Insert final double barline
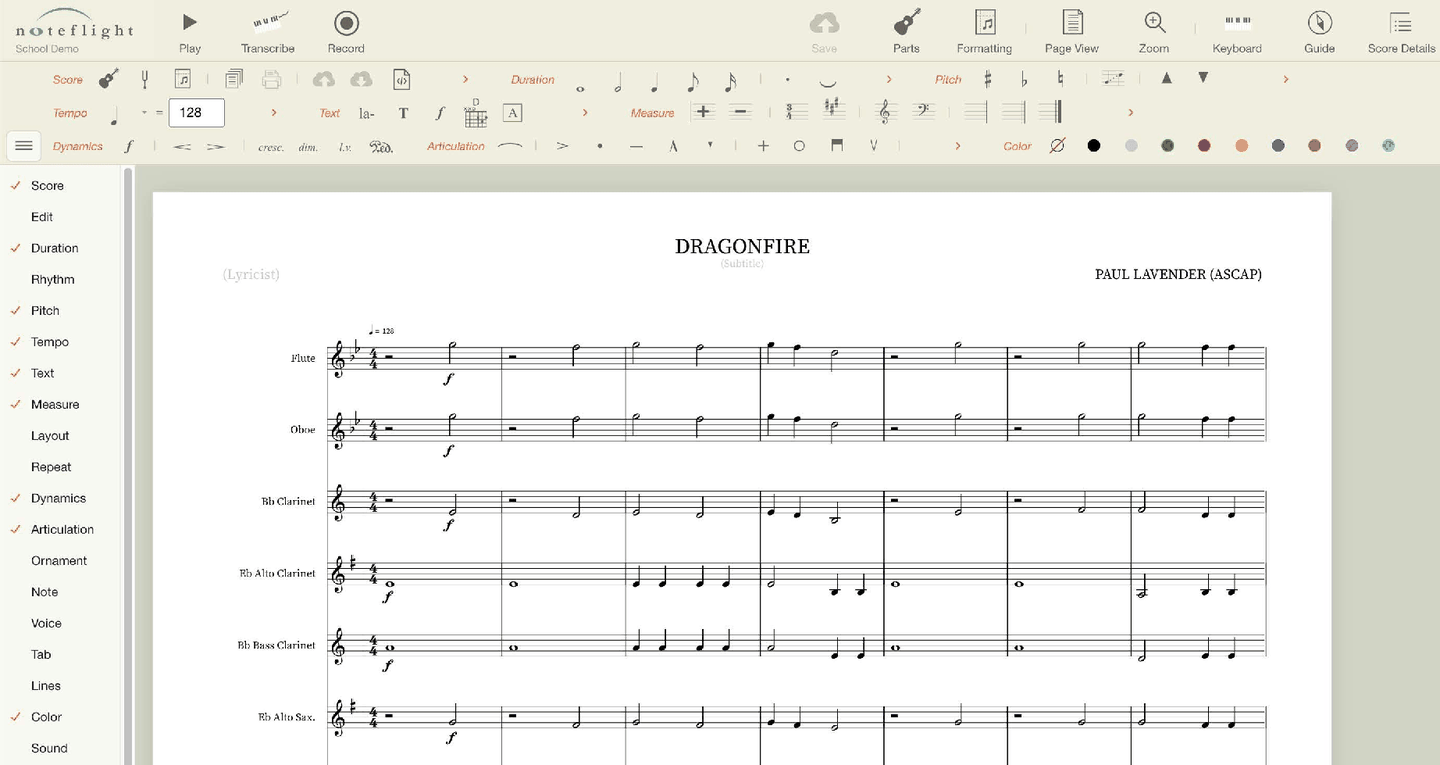Image resolution: width=1440 pixels, height=765 pixels. point(1050,112)
